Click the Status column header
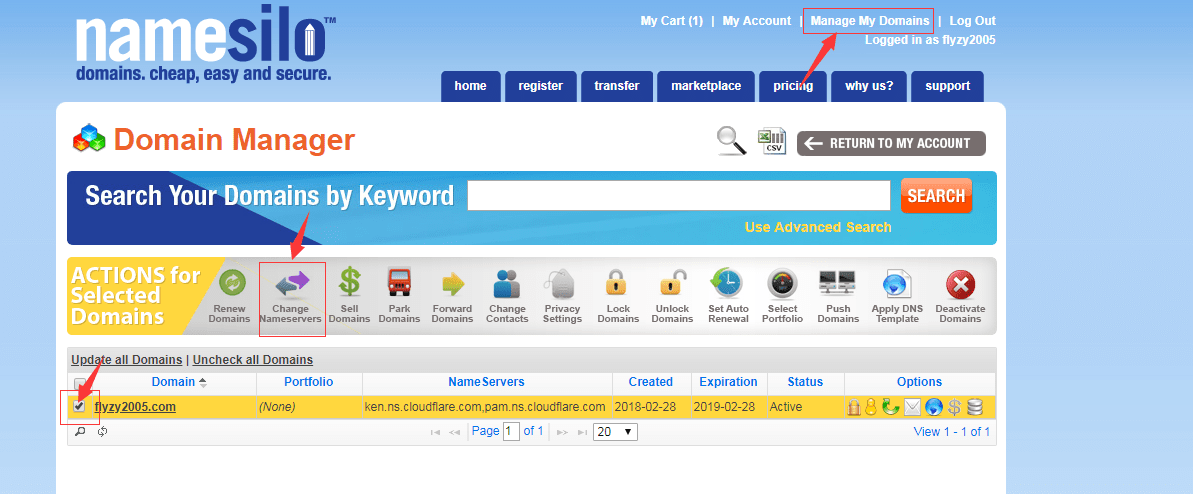Viewport: 1193px width, 494px height. 805,382
